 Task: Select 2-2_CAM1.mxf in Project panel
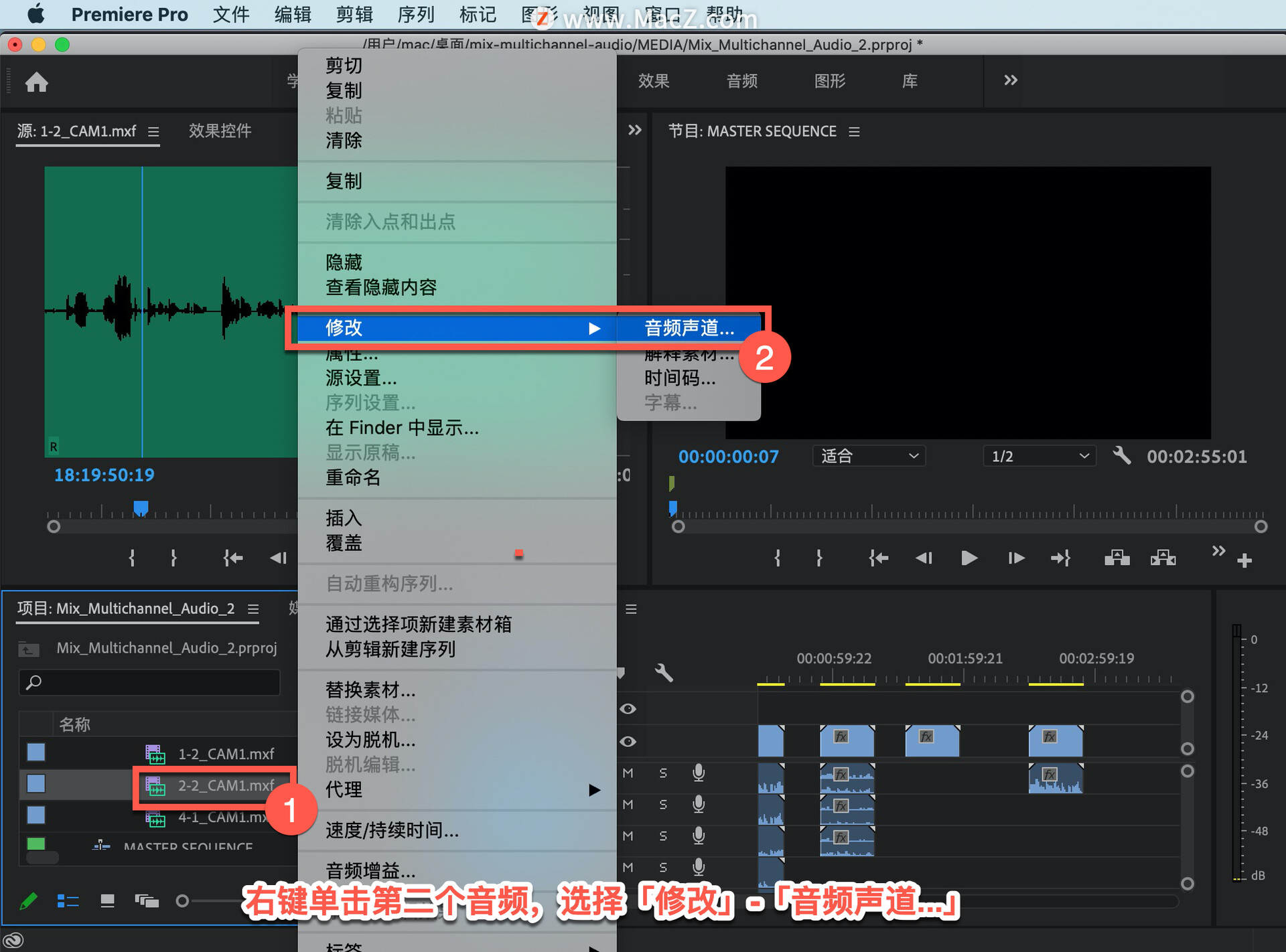[226, 785]
